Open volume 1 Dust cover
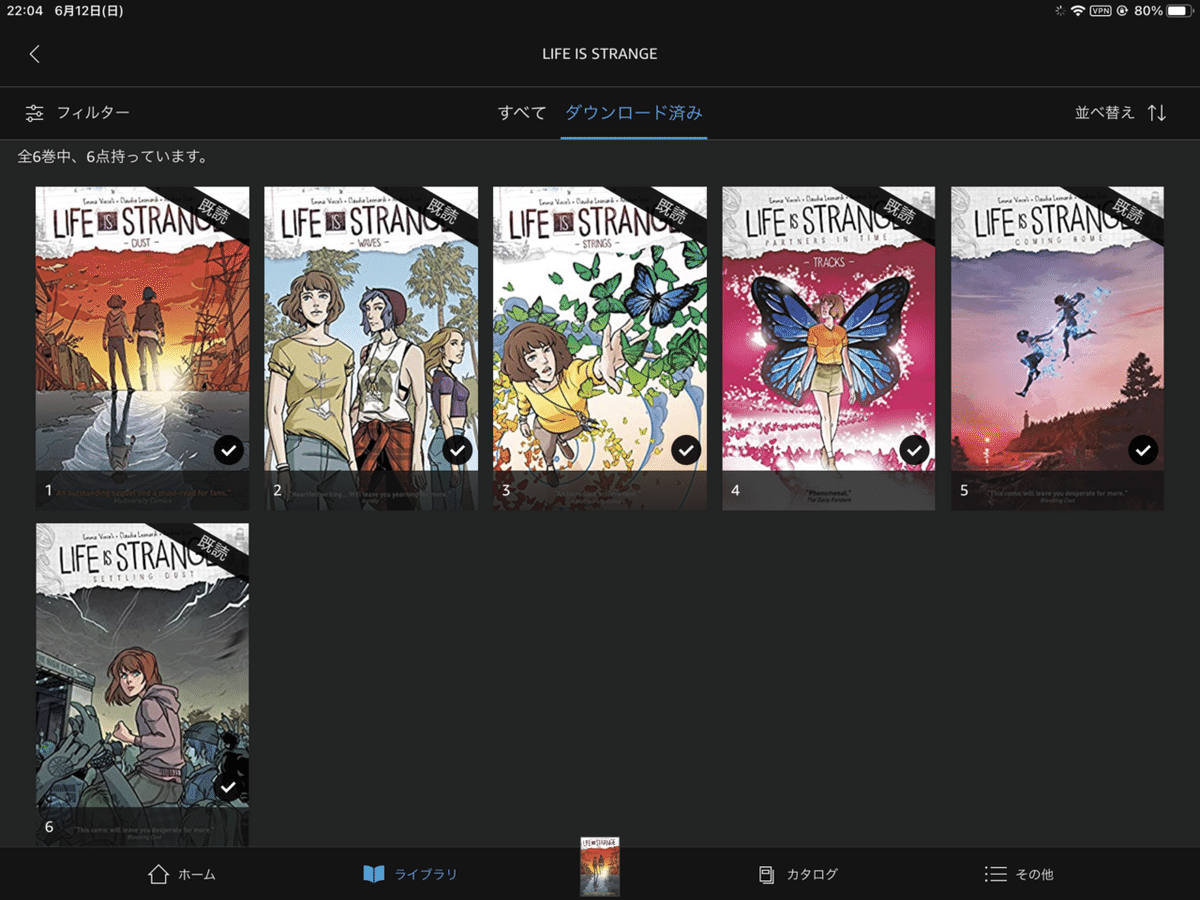Viewport: 1200px width, 900px height. [142, 348]
